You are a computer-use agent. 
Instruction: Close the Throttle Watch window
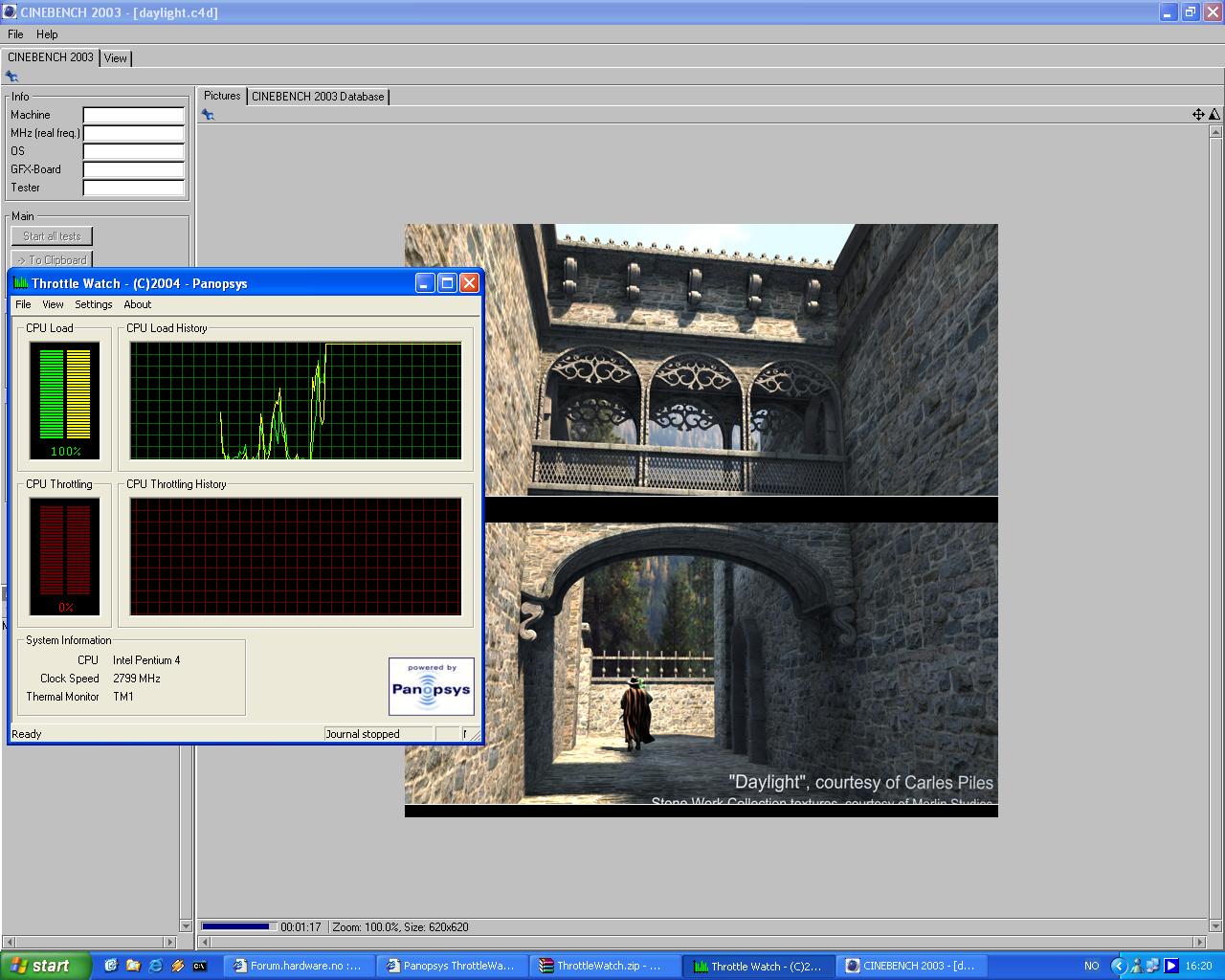coord(469,282)
